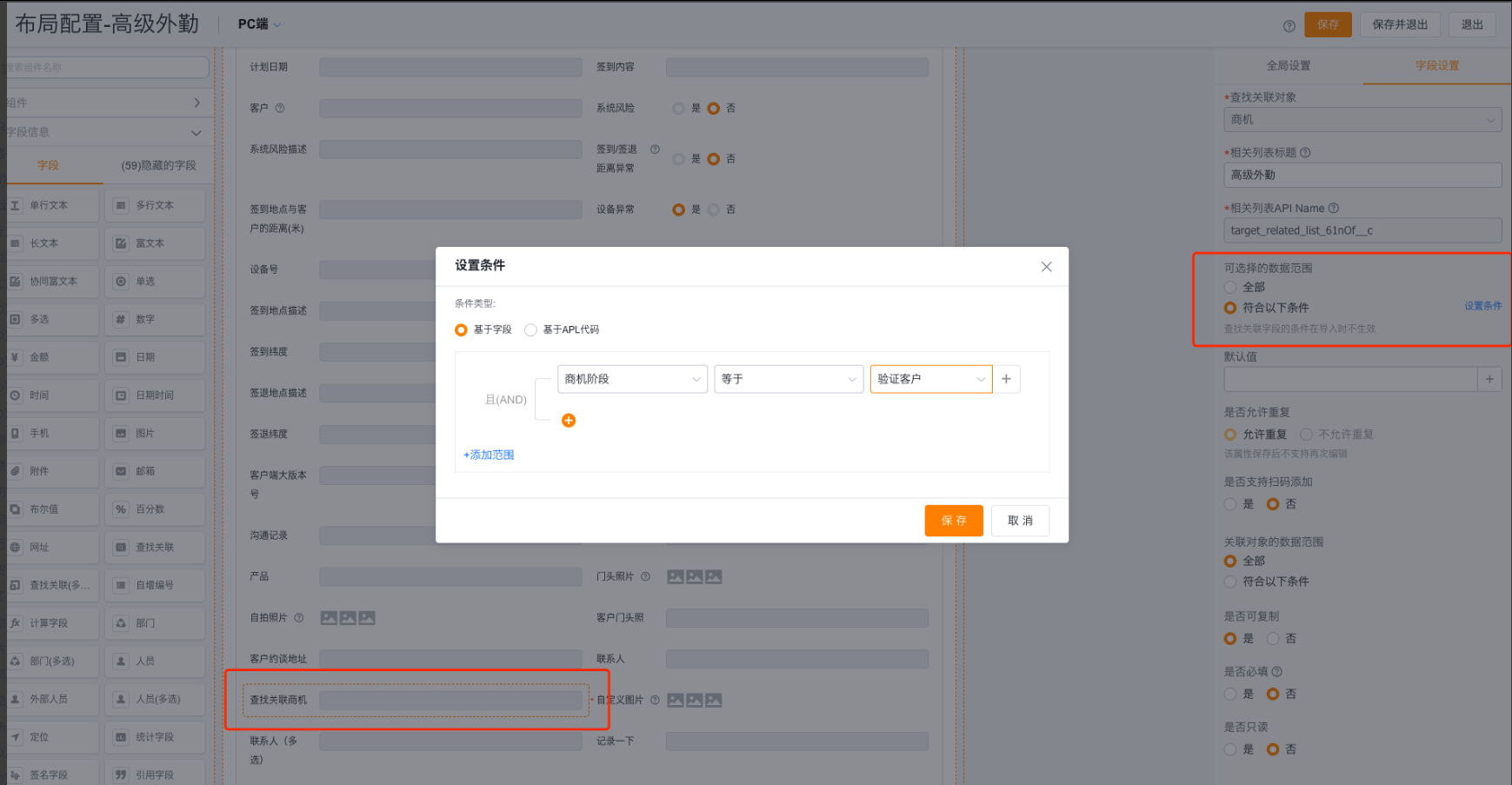Viewport: 1512px width, 785px height.
Task: Select the 符合以下条件 radio under 可选择的数据范围
Action: [x=1229, y=307]
